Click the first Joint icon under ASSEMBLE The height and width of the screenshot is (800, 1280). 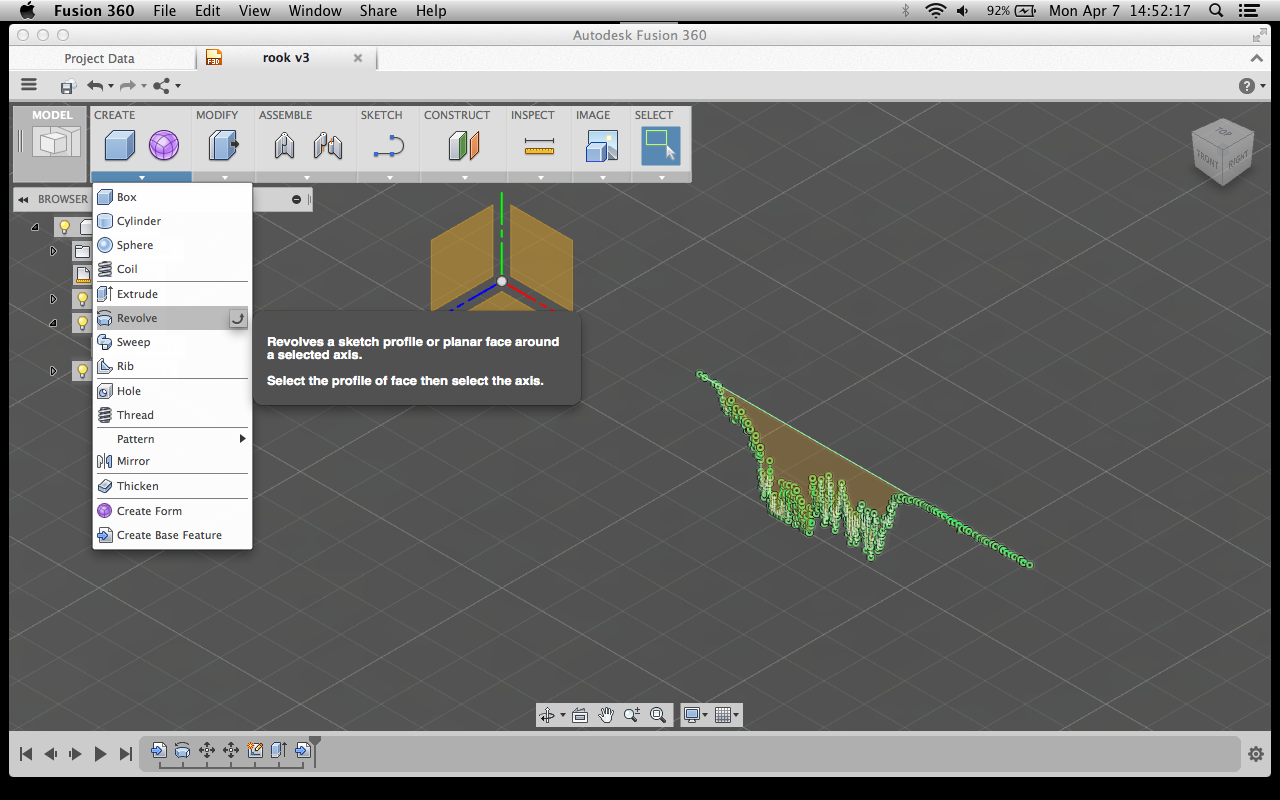pos(284,146)
